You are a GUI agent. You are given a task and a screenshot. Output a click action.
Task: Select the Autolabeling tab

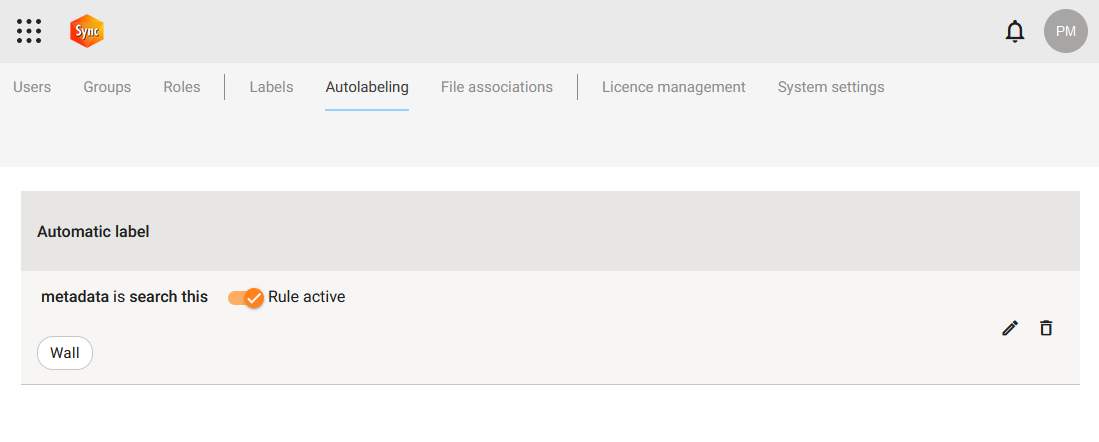coord(367,87)
